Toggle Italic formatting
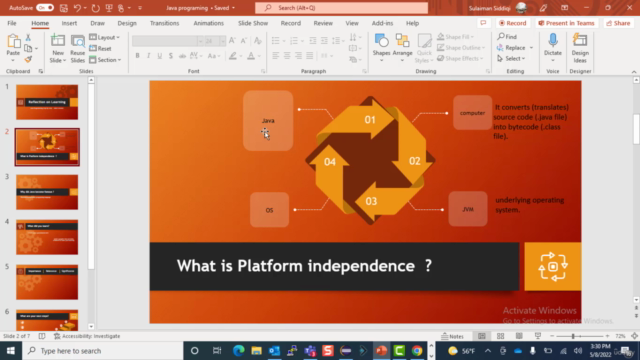The image size is (640, 360). pos(149,56)
